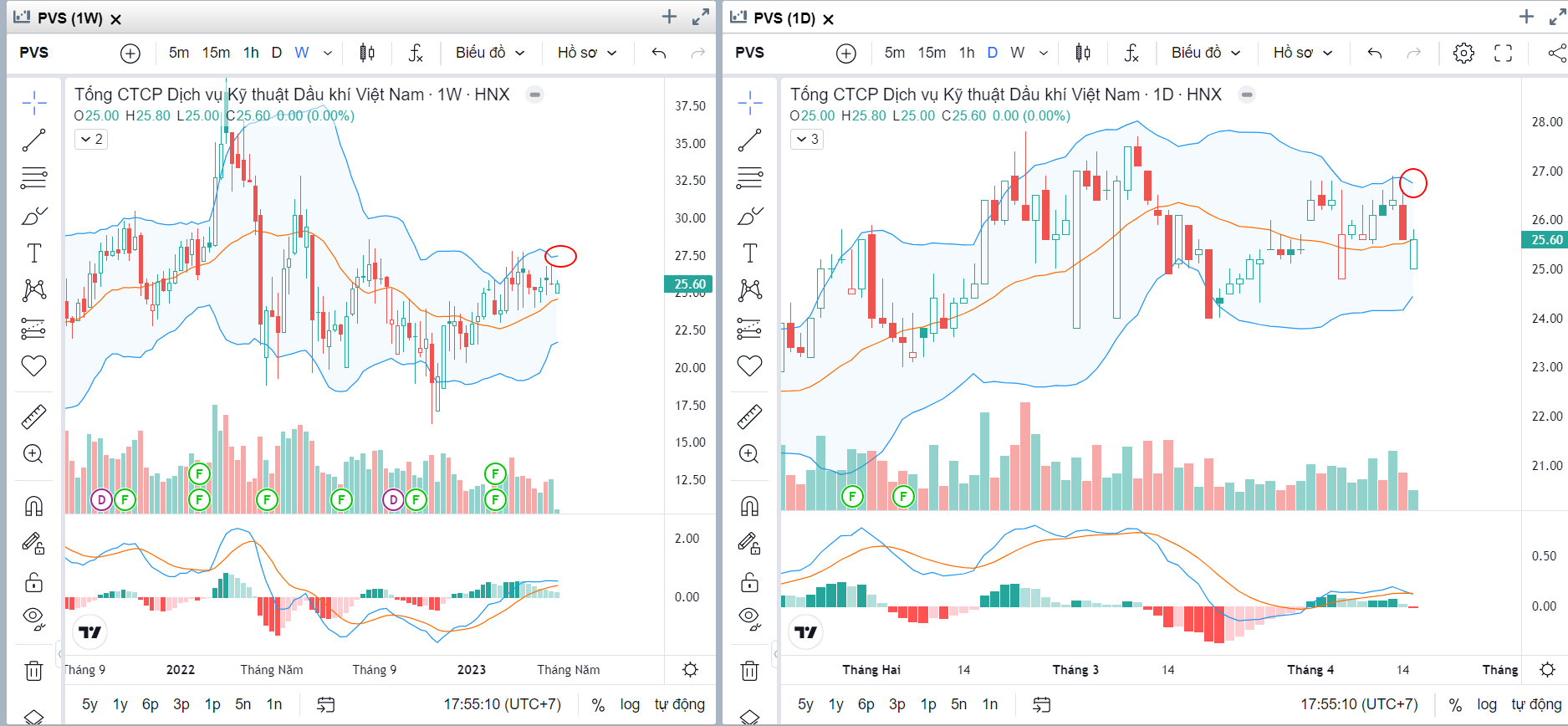This screenshot has width=1568, height=726.
Task: Click 1y date range on right chart
Action: [x=836, y=704]
